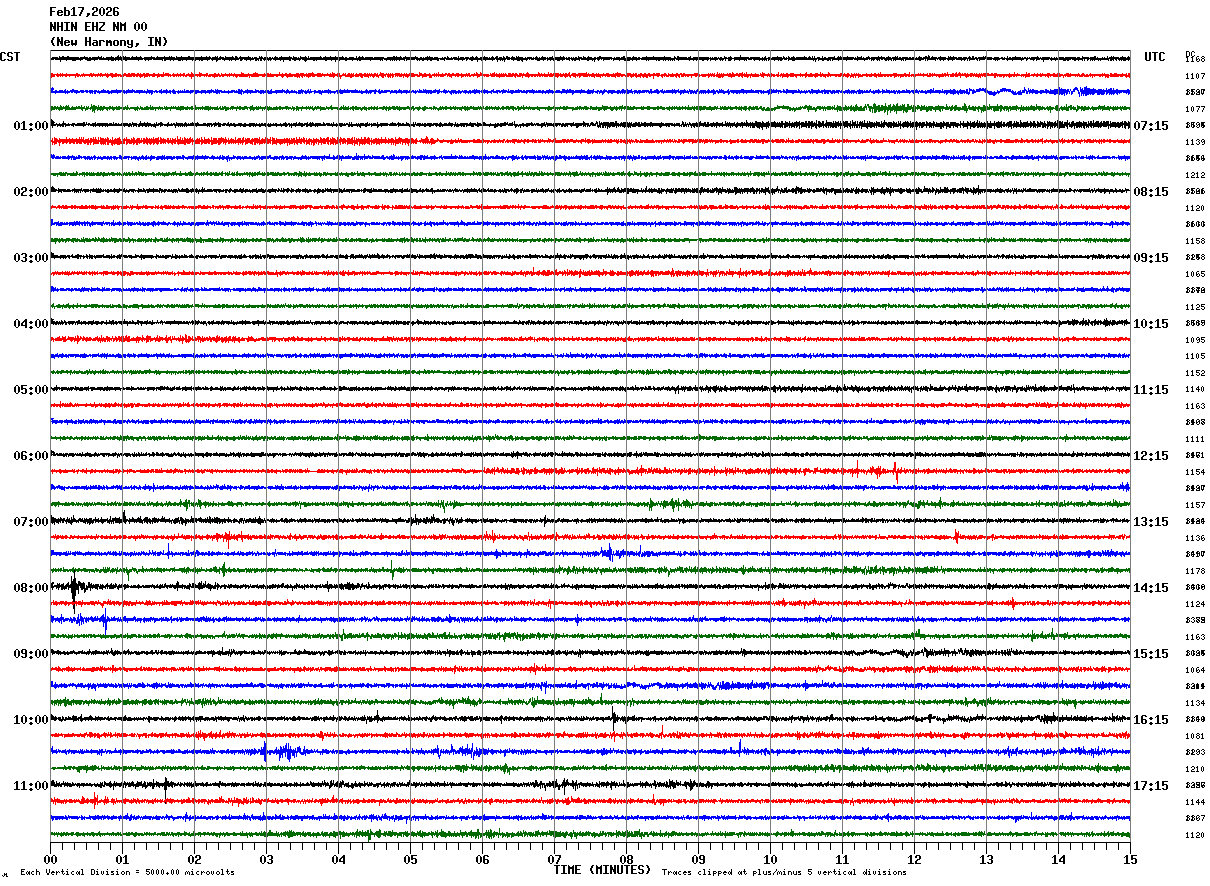
Task: Click the DC offset value 1065
Action: coord(1195,274)
